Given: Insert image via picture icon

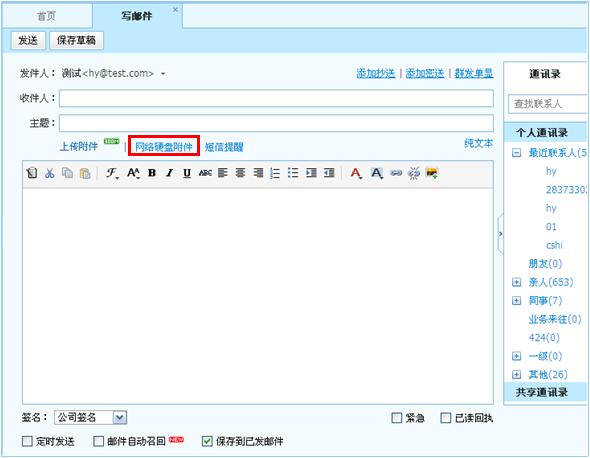Looking at the screenshot, I should point(432,173).
